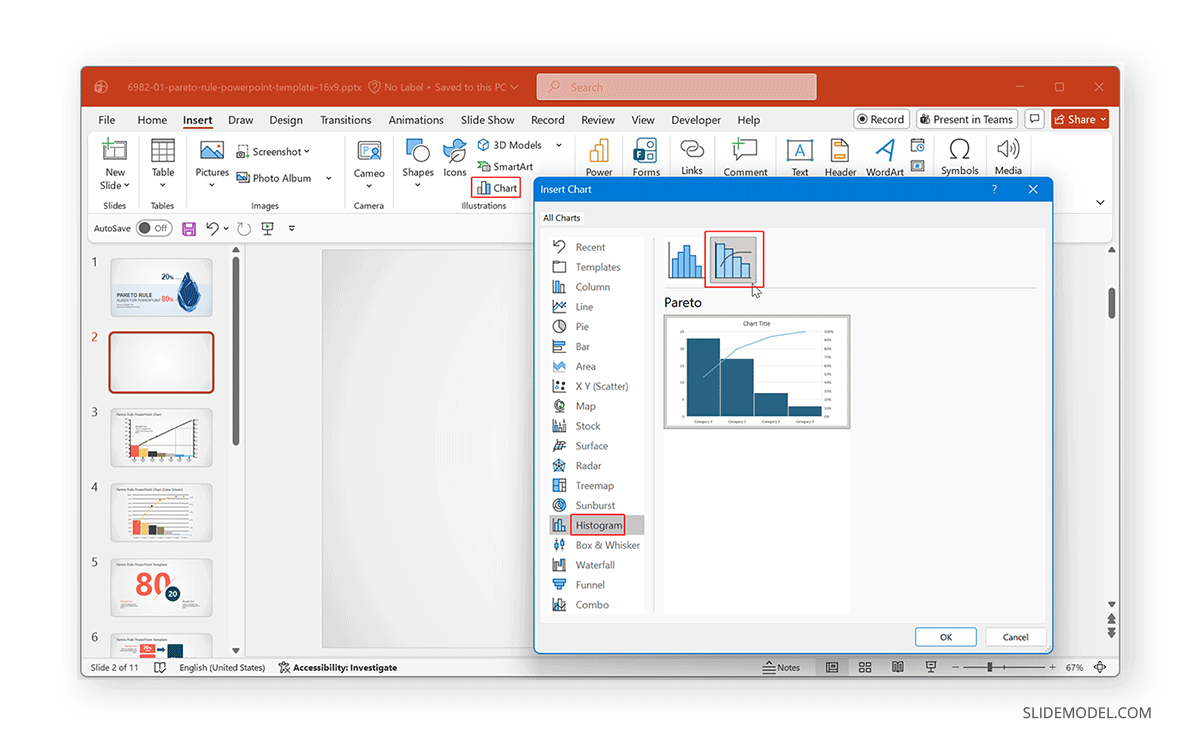Select the Histogram category in Insert Chart
1200x743 pixels.
pos(597,524)
